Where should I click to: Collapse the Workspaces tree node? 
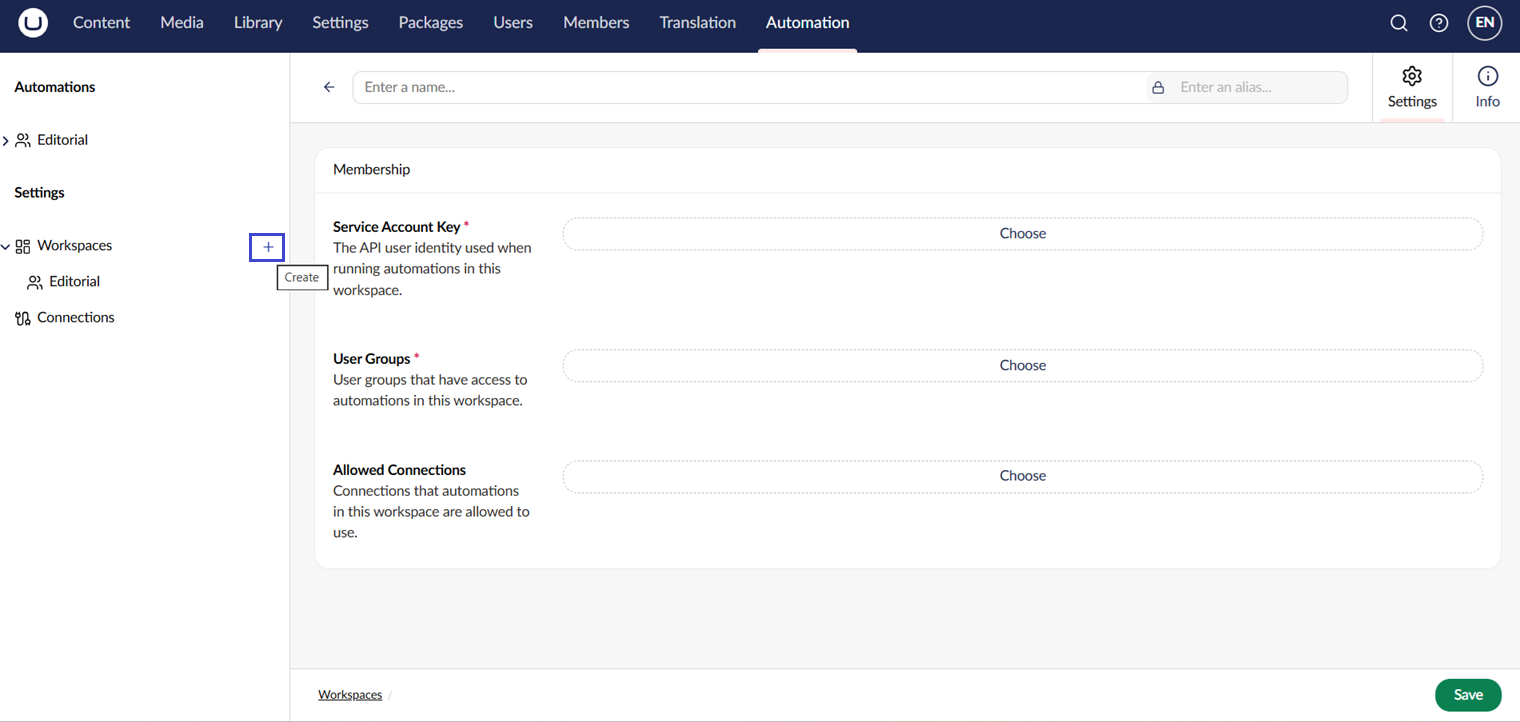click(x=6, y=246)
